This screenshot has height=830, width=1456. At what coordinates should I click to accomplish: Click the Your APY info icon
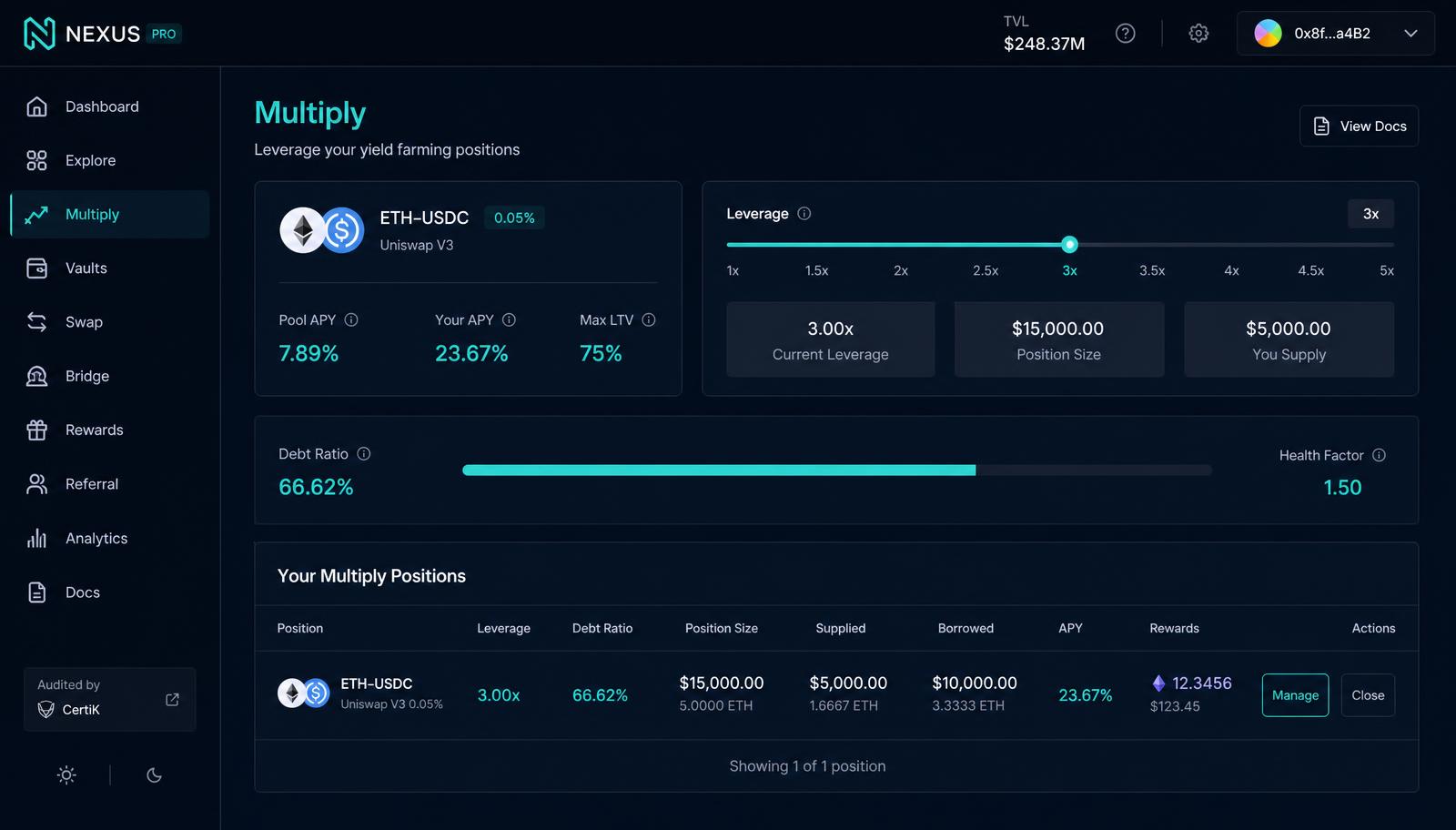coord(510,319)
